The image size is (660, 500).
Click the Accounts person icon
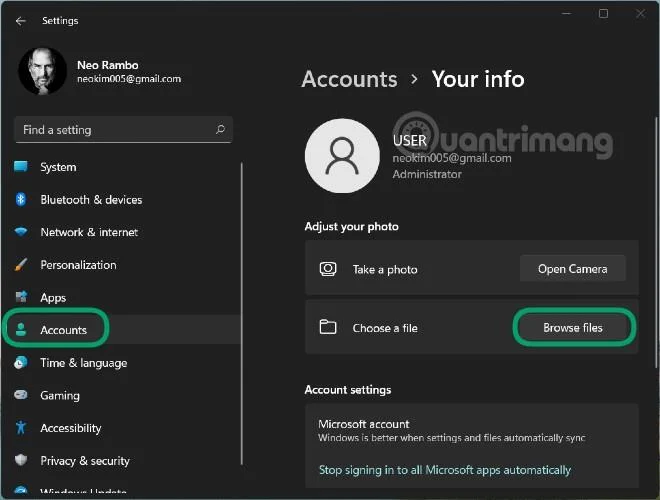tap(21, 329)
